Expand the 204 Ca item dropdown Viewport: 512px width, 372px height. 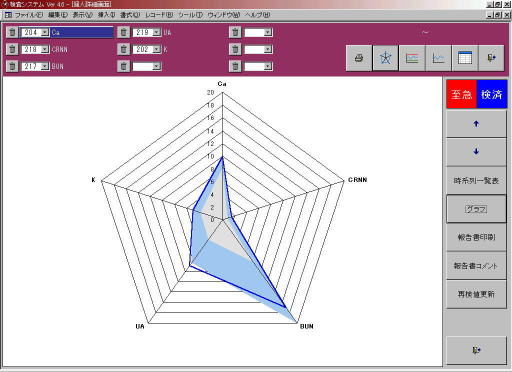[x=45, y=32]
